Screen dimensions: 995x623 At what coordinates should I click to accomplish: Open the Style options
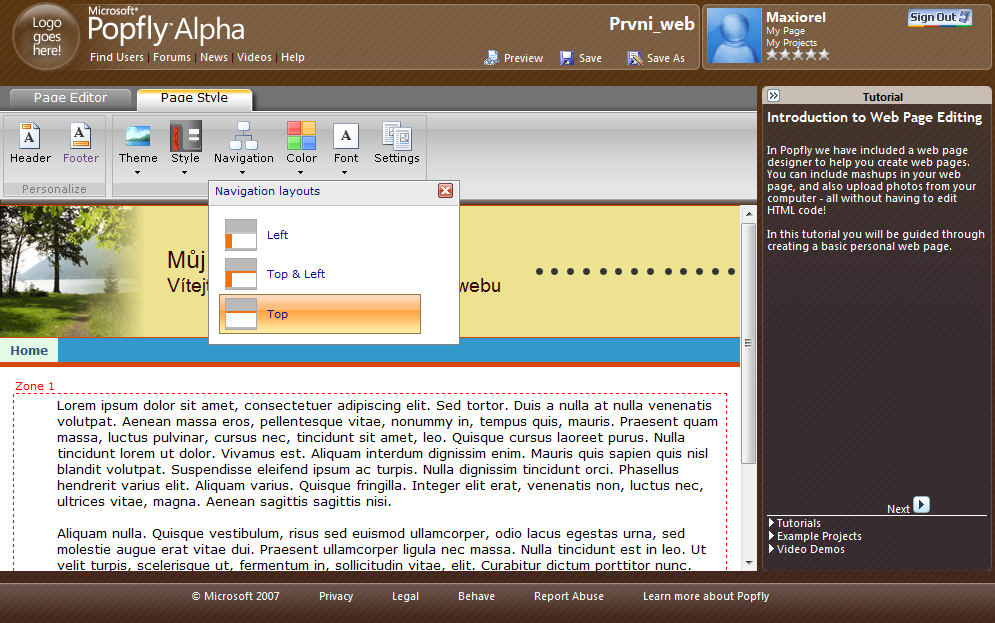click(x=185, y=136)
